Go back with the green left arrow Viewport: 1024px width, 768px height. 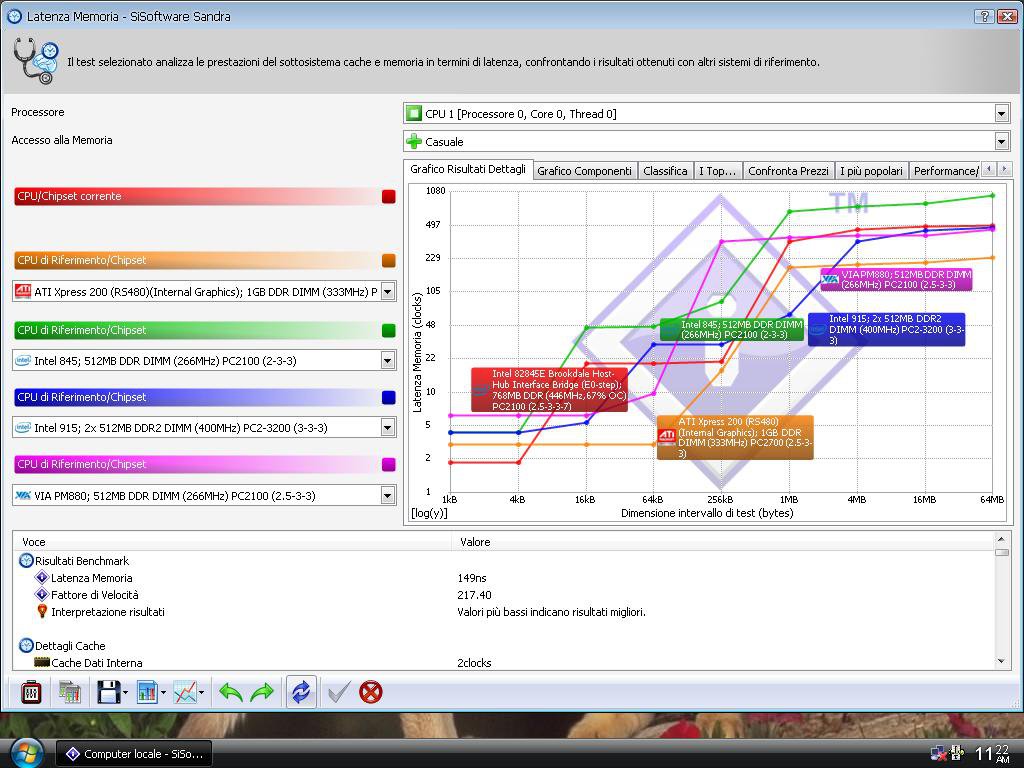231,692
